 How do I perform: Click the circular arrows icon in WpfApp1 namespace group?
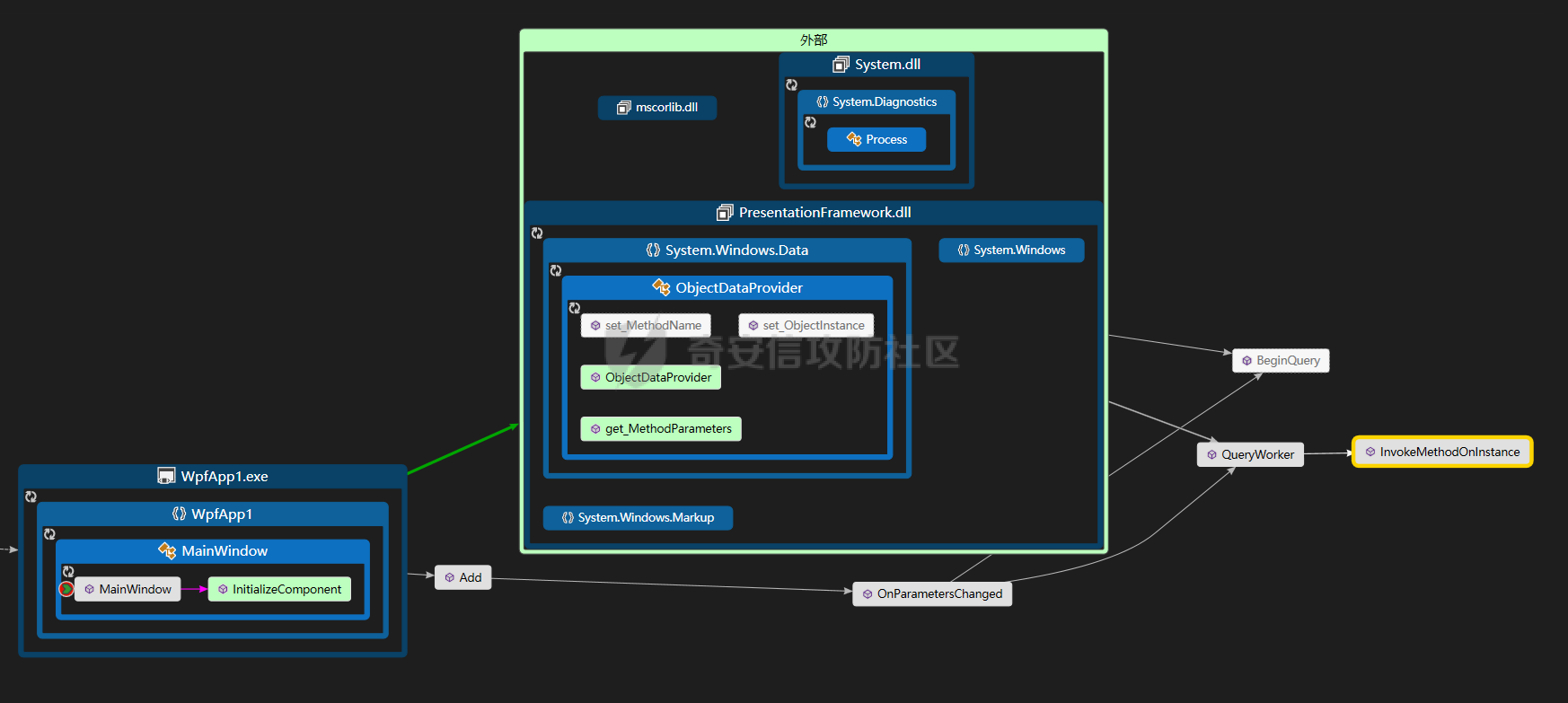tap(49, 534)
